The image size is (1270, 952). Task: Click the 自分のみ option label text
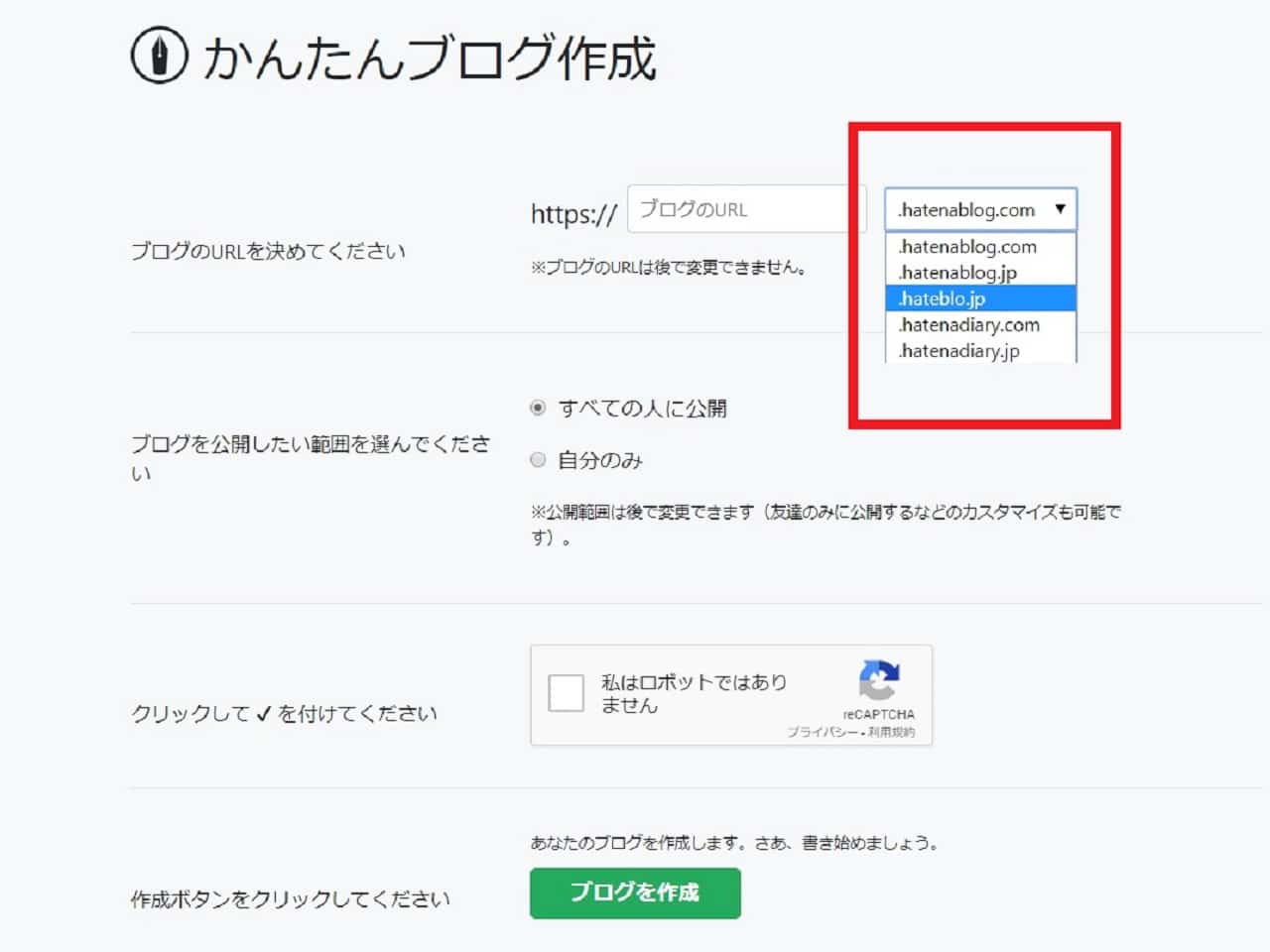tap(600, 460)
